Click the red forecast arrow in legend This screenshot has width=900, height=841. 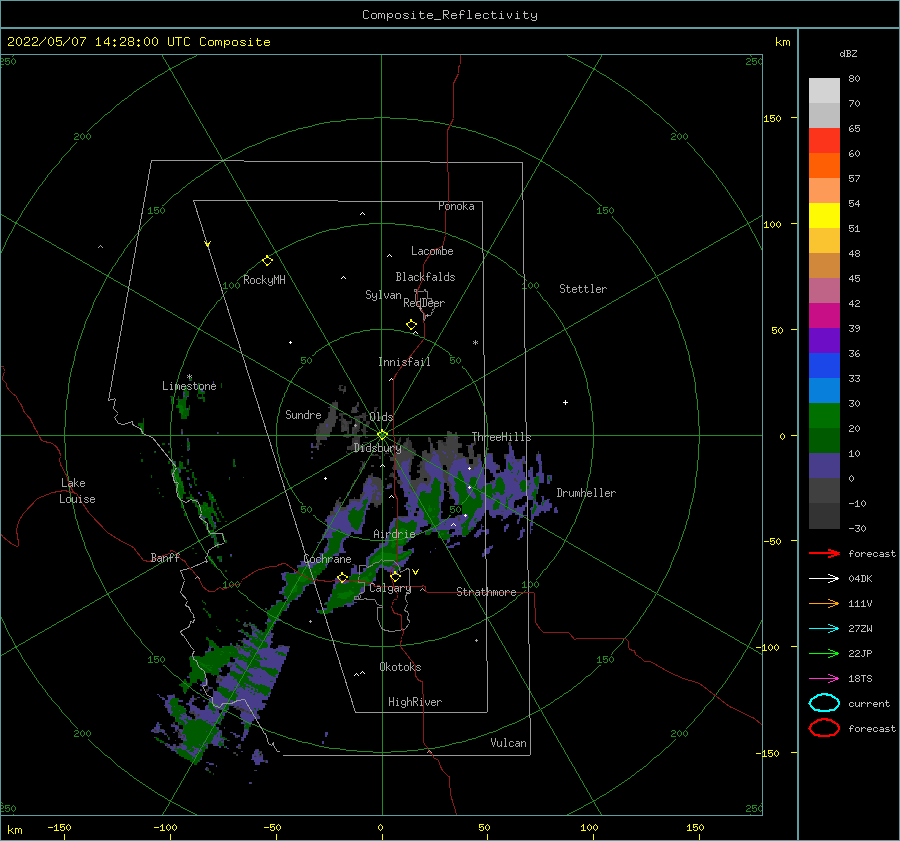pos(824,553)
